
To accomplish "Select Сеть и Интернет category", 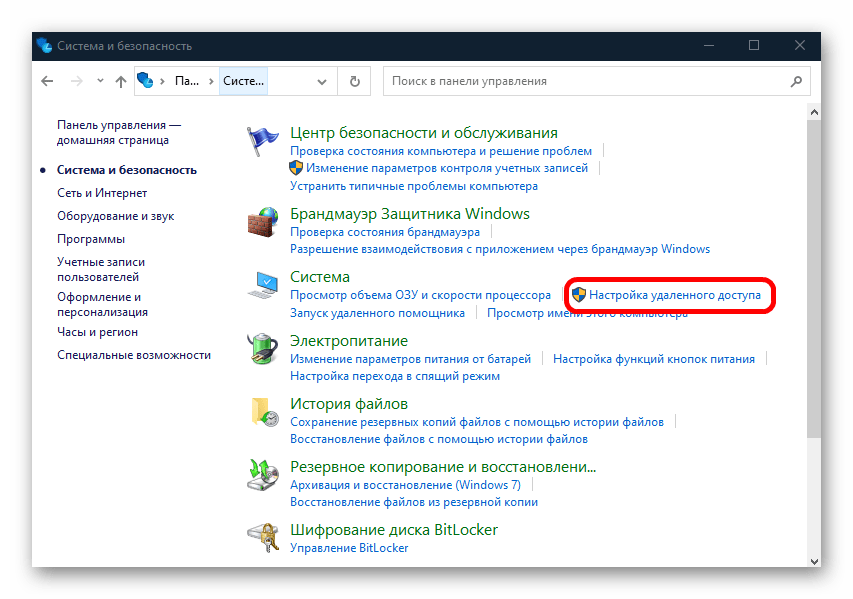I will pos(102,193).
